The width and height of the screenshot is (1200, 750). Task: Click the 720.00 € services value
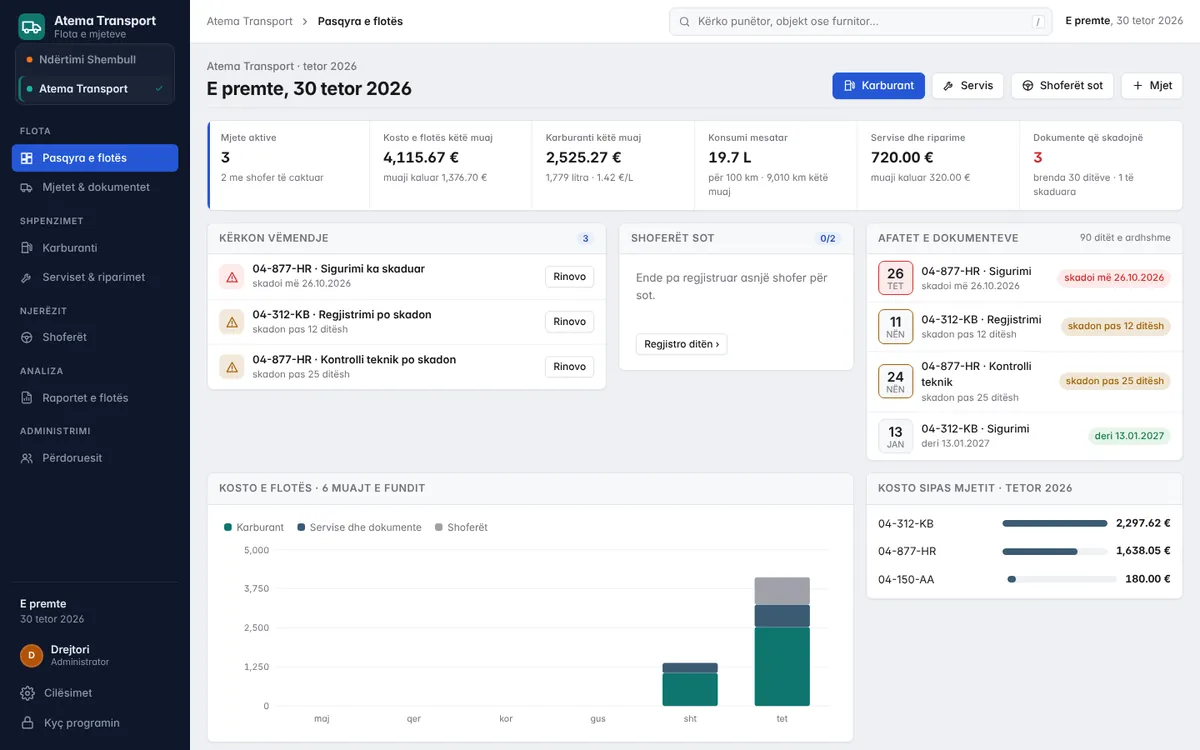click(902, 157)
